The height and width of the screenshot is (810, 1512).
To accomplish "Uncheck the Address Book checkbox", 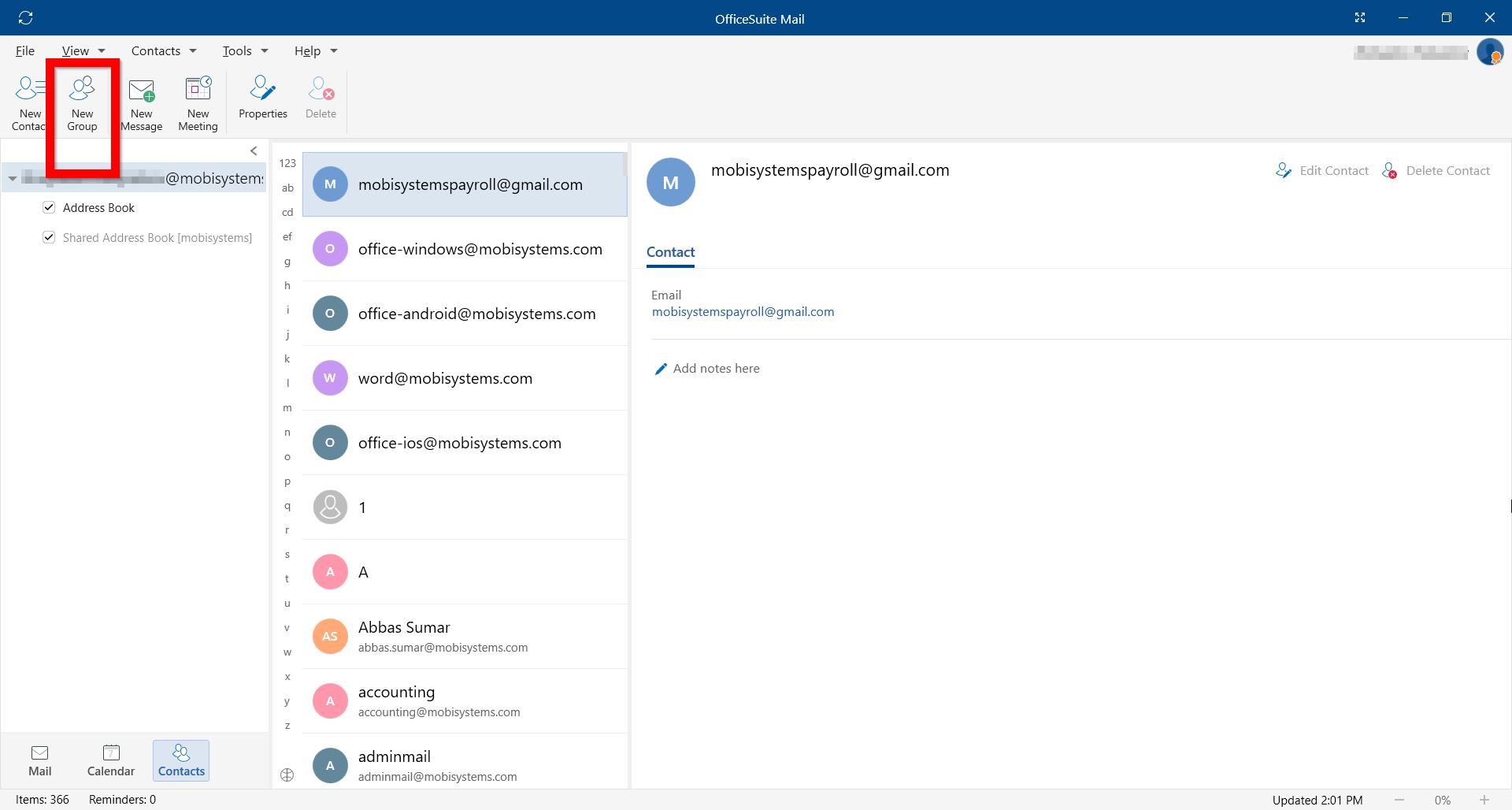I will tap(49, 207).
